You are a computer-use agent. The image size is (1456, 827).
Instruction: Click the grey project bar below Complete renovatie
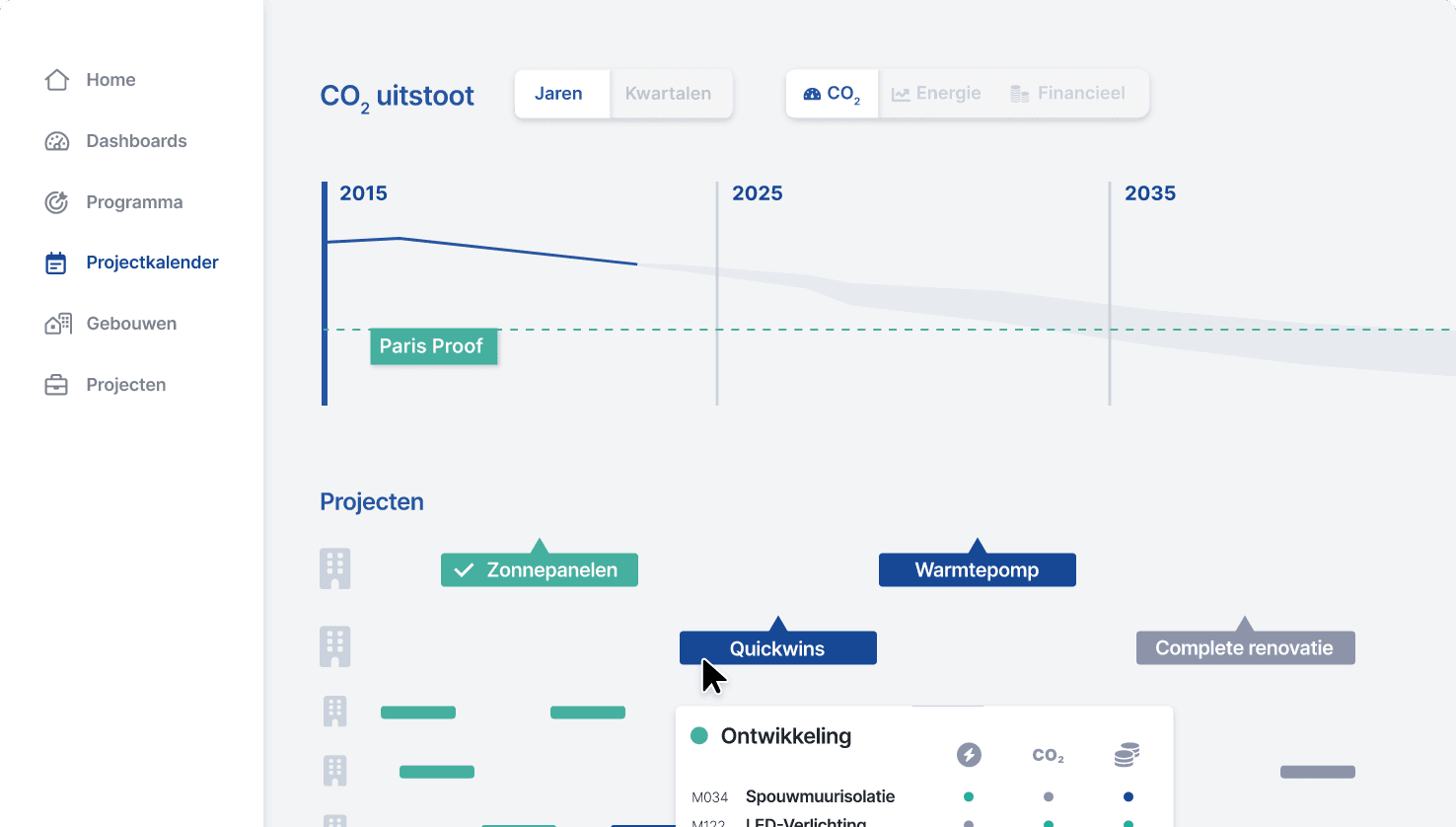coord(1318,772)
